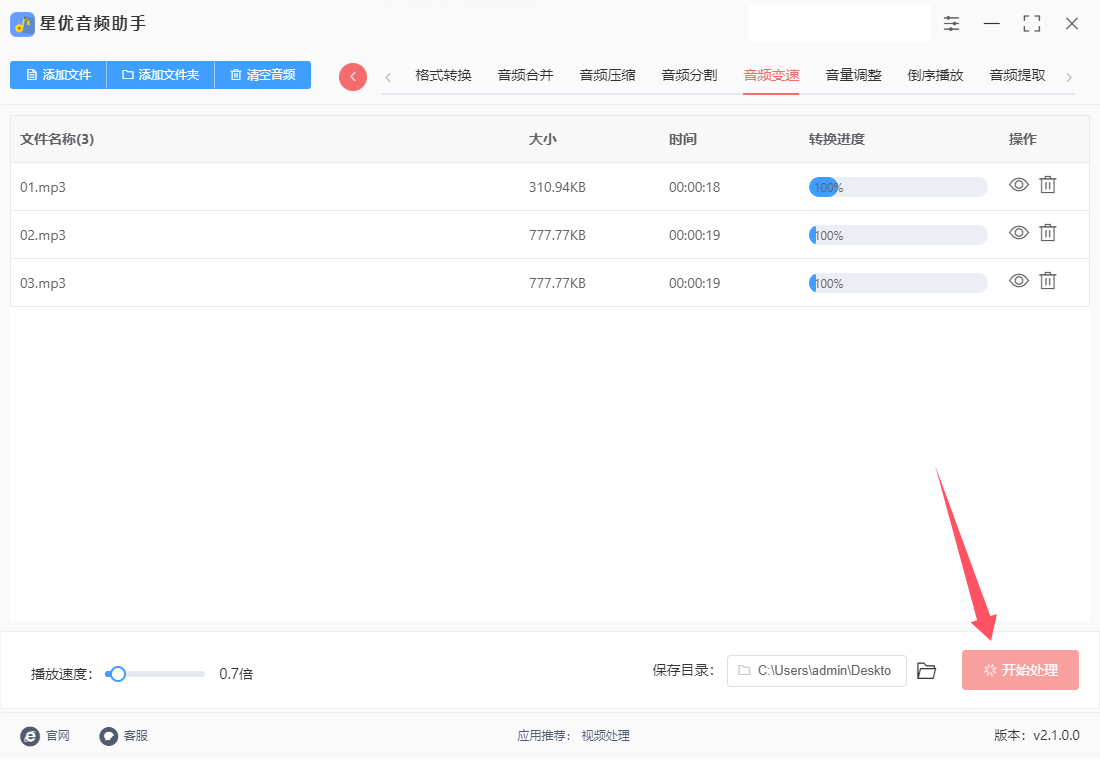Minimize the window

coord(991,24)
